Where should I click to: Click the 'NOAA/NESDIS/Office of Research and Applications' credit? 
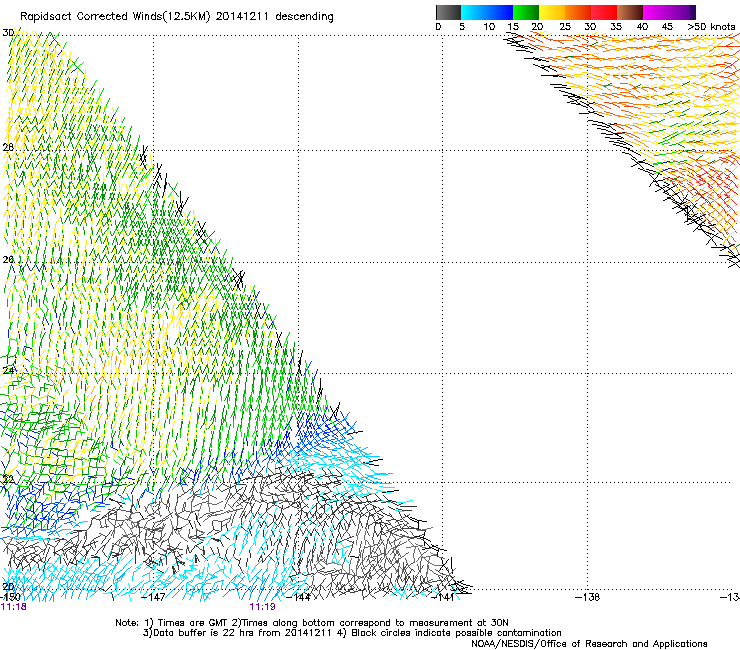[589, 644]
